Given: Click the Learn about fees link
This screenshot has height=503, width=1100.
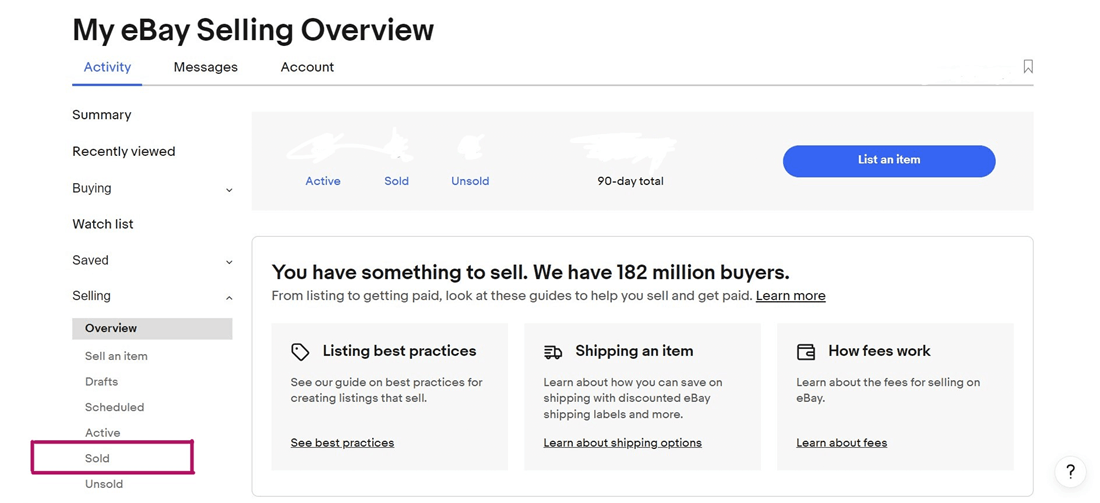Looking at the screenshot, I should (x=842, y=443).
